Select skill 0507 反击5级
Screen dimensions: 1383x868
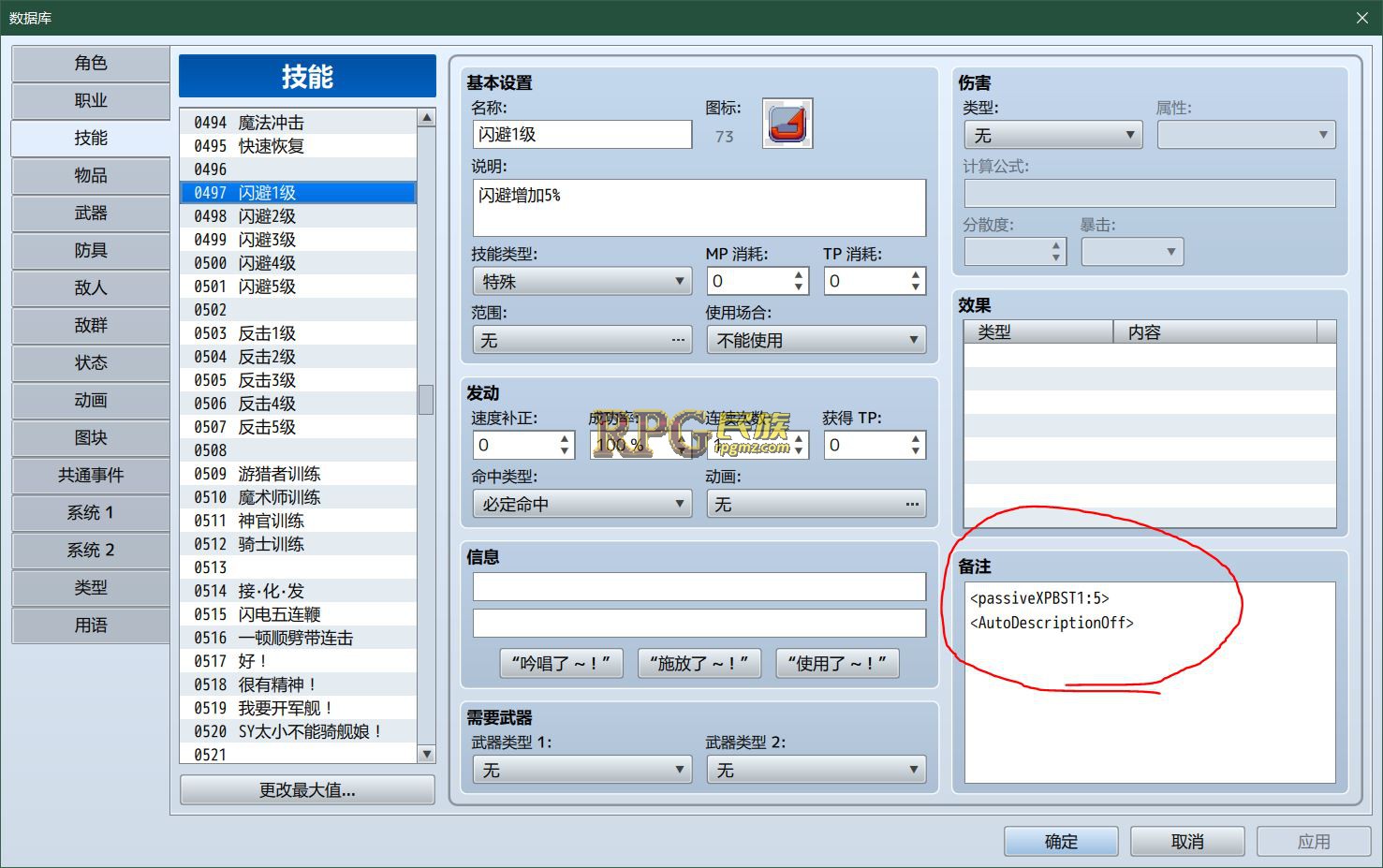coord(298,426)
